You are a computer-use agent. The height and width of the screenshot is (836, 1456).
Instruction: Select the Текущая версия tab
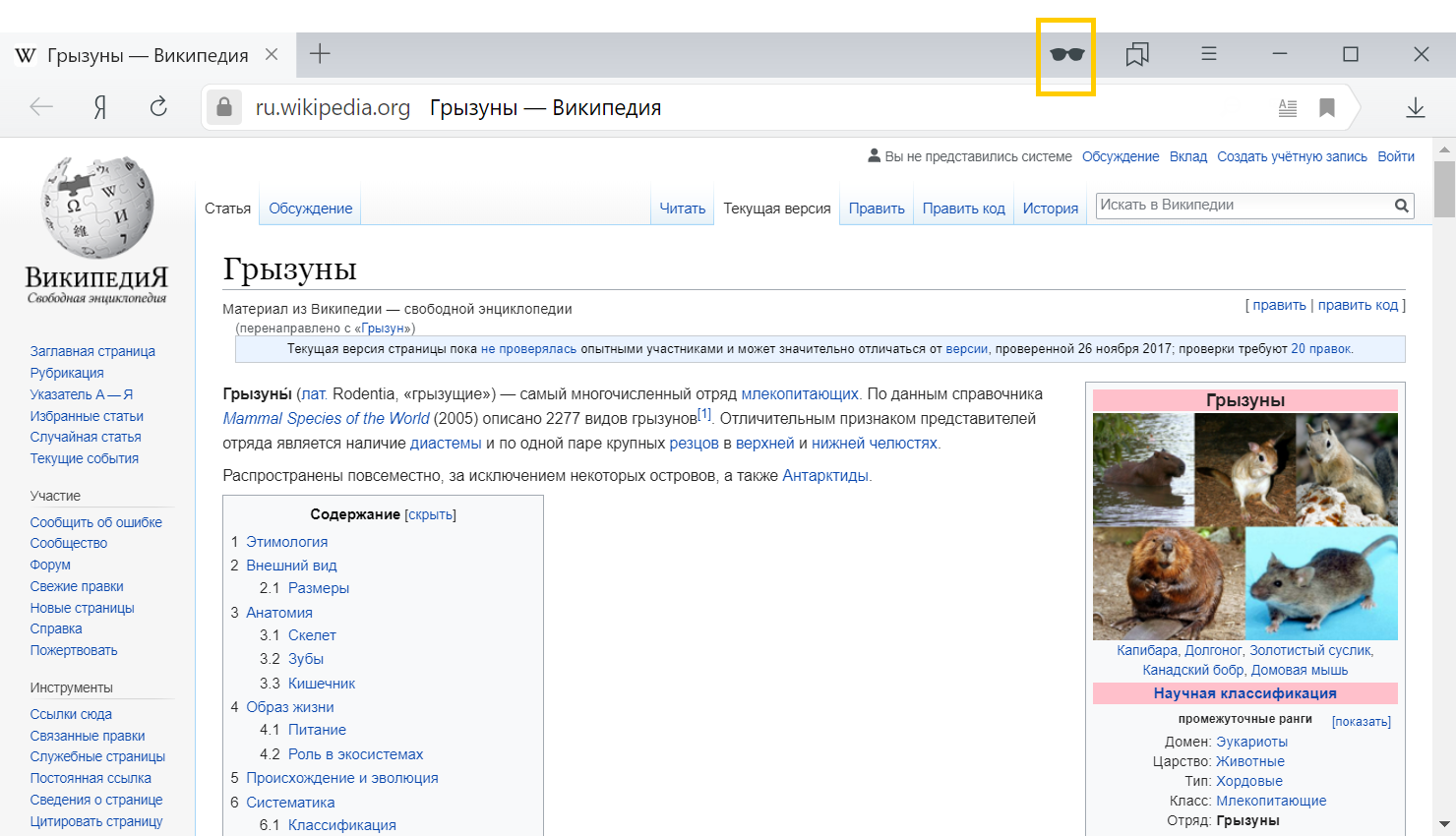777,209
